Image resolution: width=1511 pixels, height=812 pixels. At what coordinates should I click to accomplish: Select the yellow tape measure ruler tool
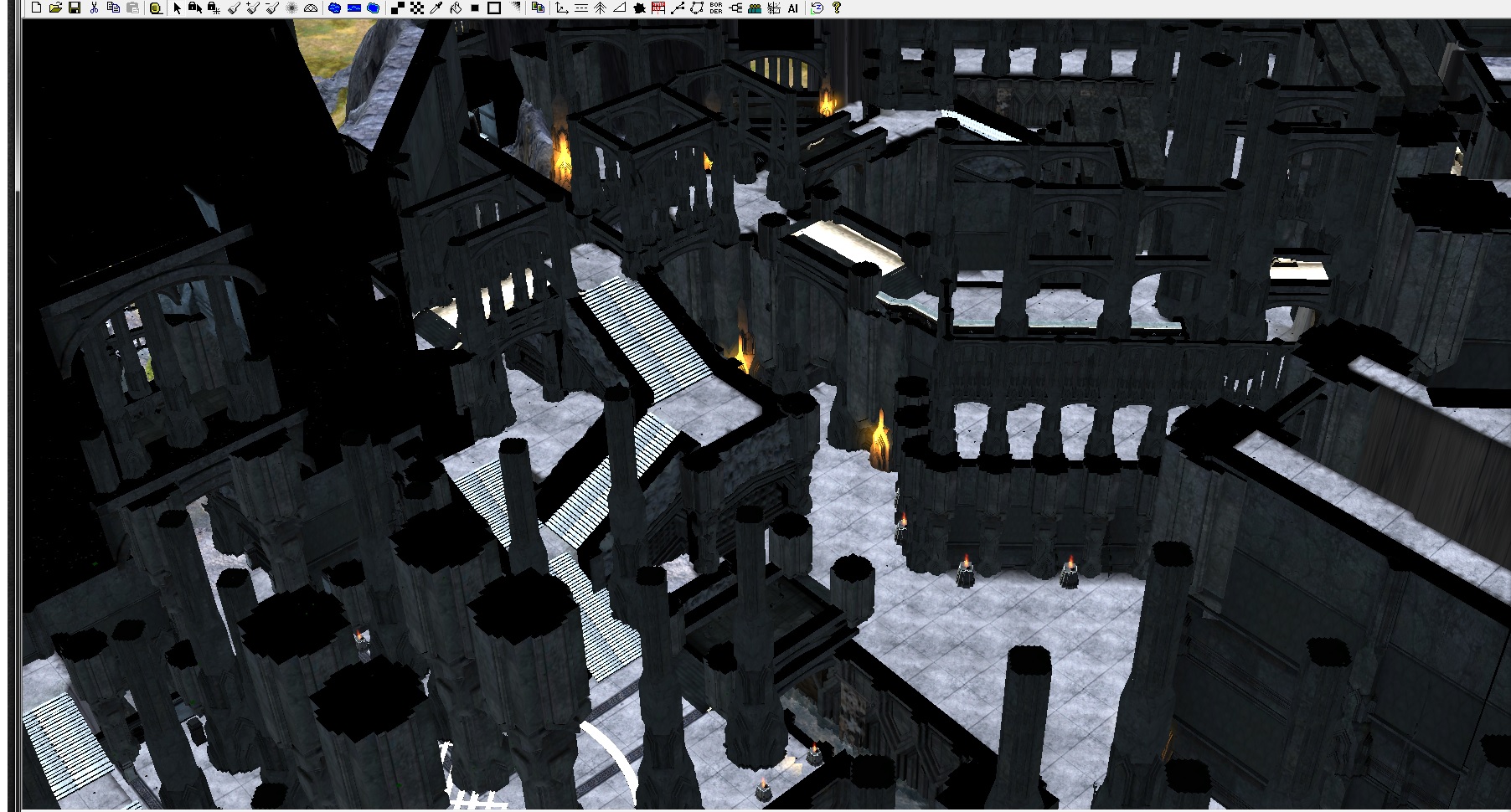(156, 8)
